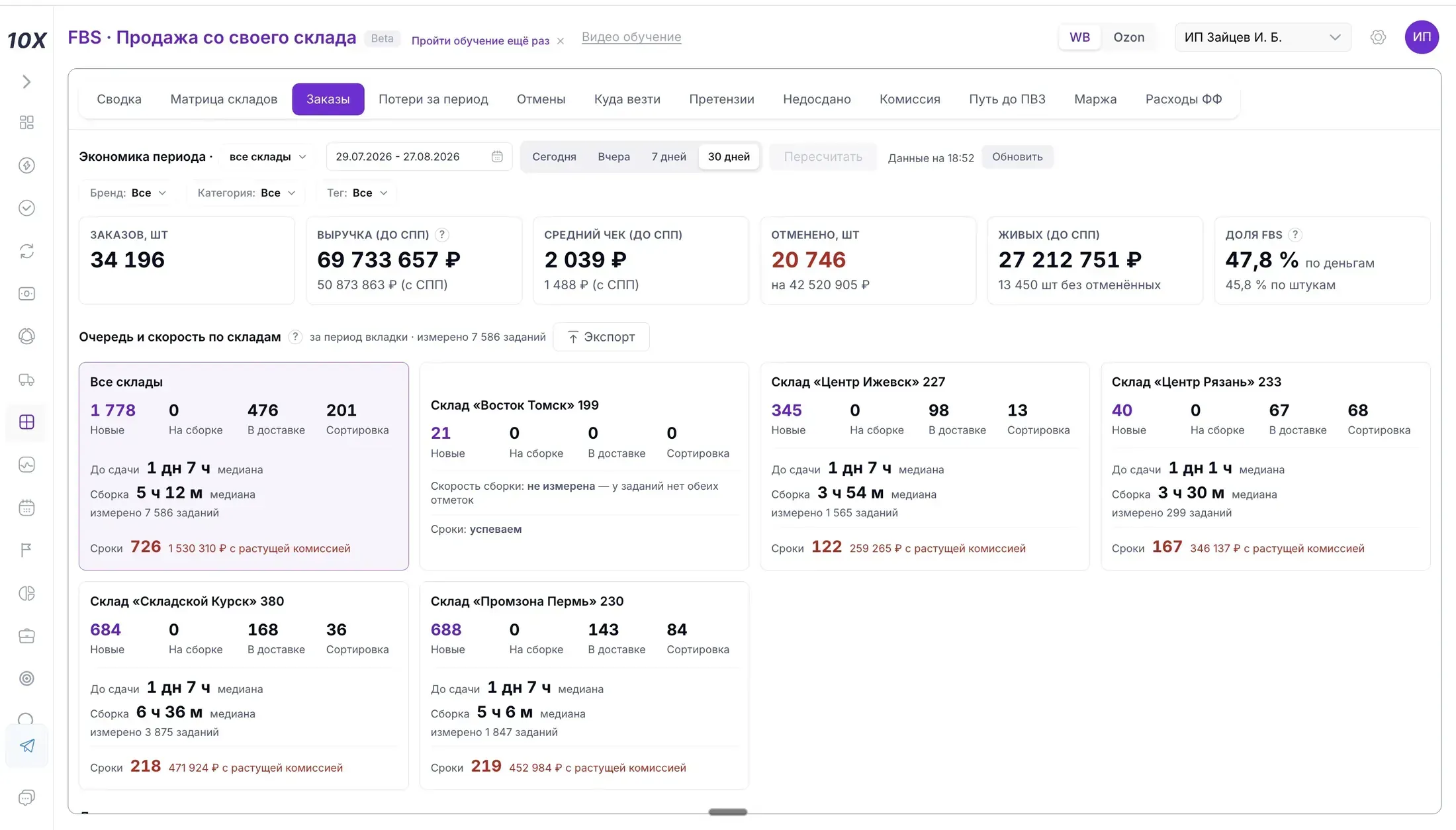Open the pulse chart sidebar icon

[26, 465]
